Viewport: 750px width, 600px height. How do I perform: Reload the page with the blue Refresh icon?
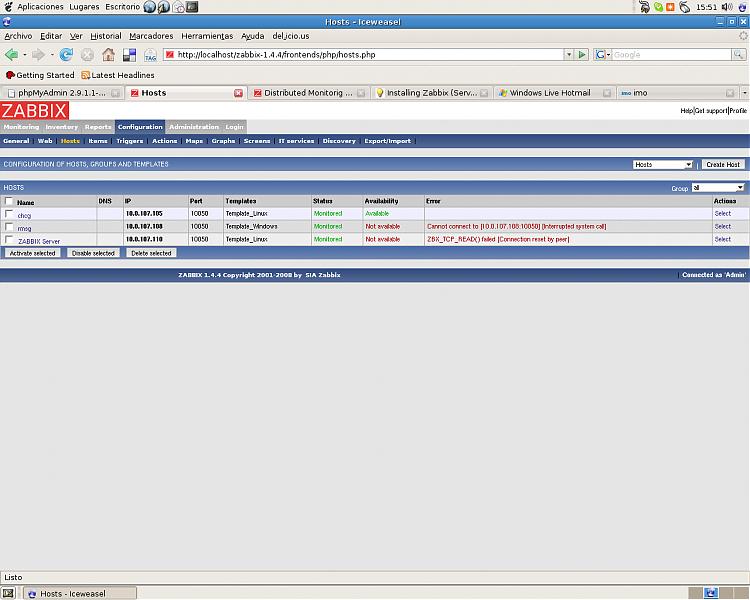click(x=66, y=55)
